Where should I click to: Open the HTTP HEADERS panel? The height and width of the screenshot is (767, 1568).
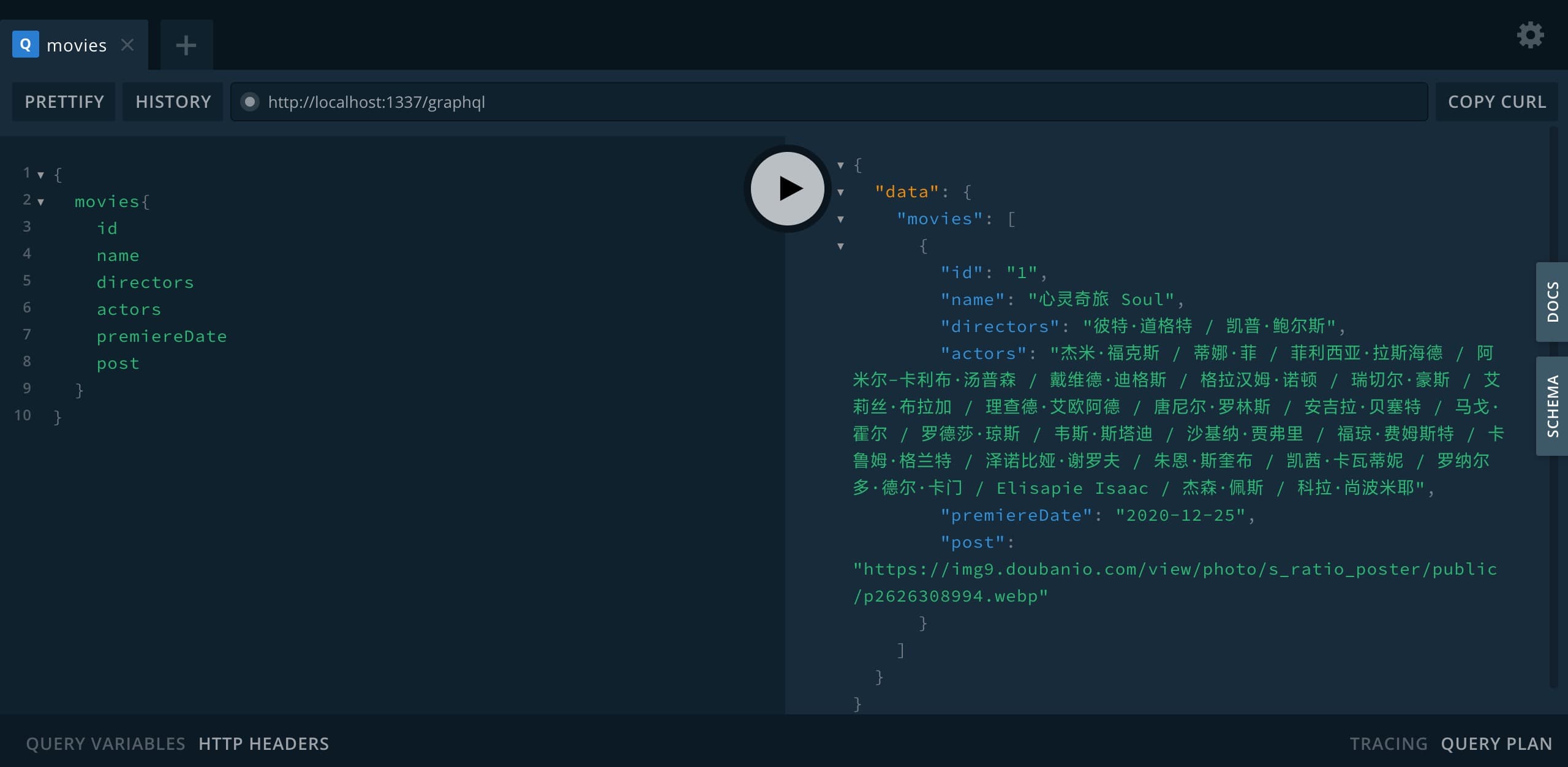[x=263, y=744]
